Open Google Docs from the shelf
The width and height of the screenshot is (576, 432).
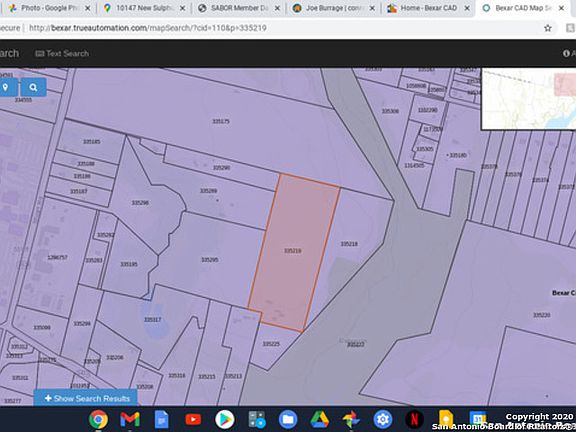[x=161, y=420]
